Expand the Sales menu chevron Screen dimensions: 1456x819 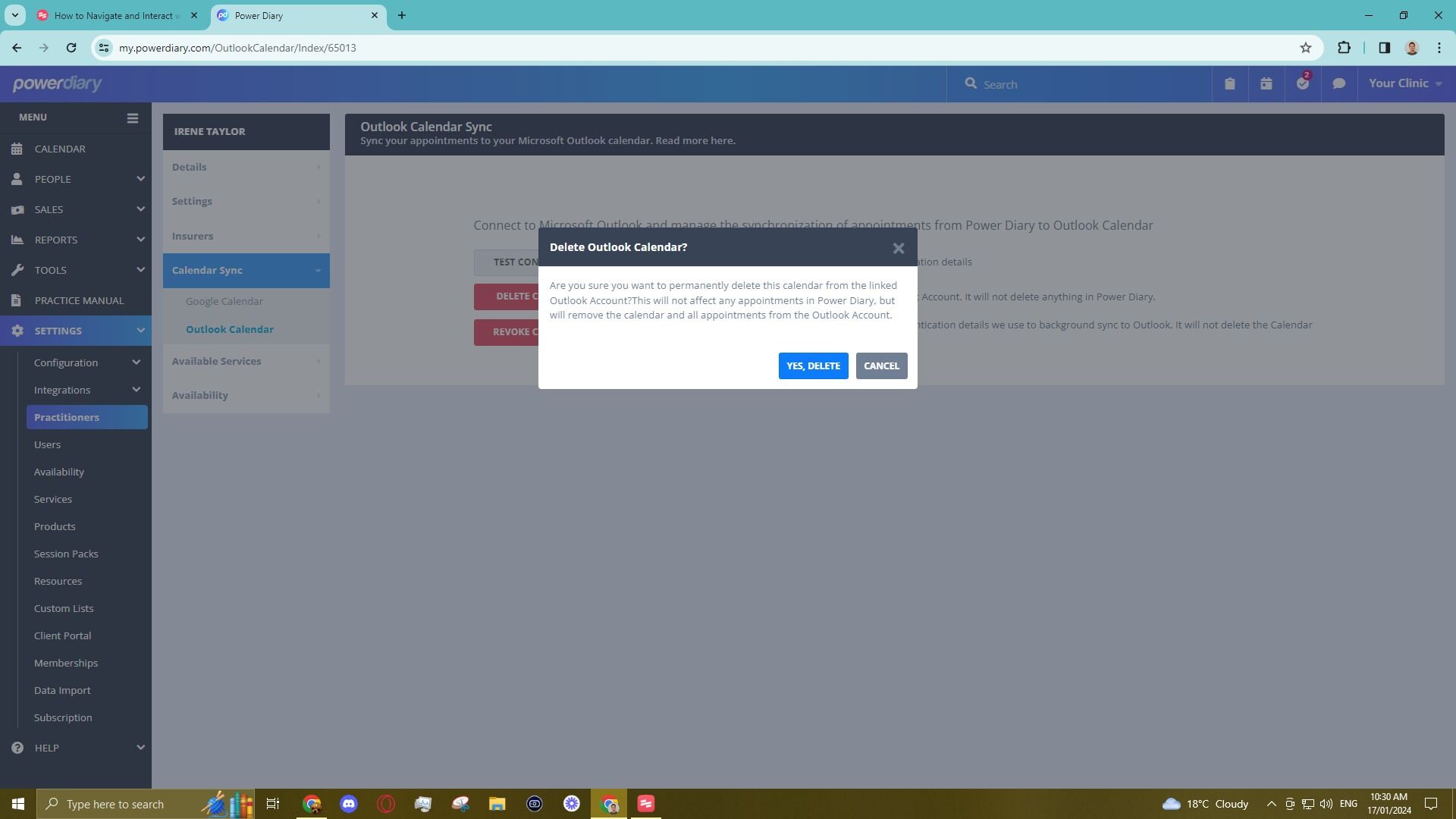tap(140, 209)
